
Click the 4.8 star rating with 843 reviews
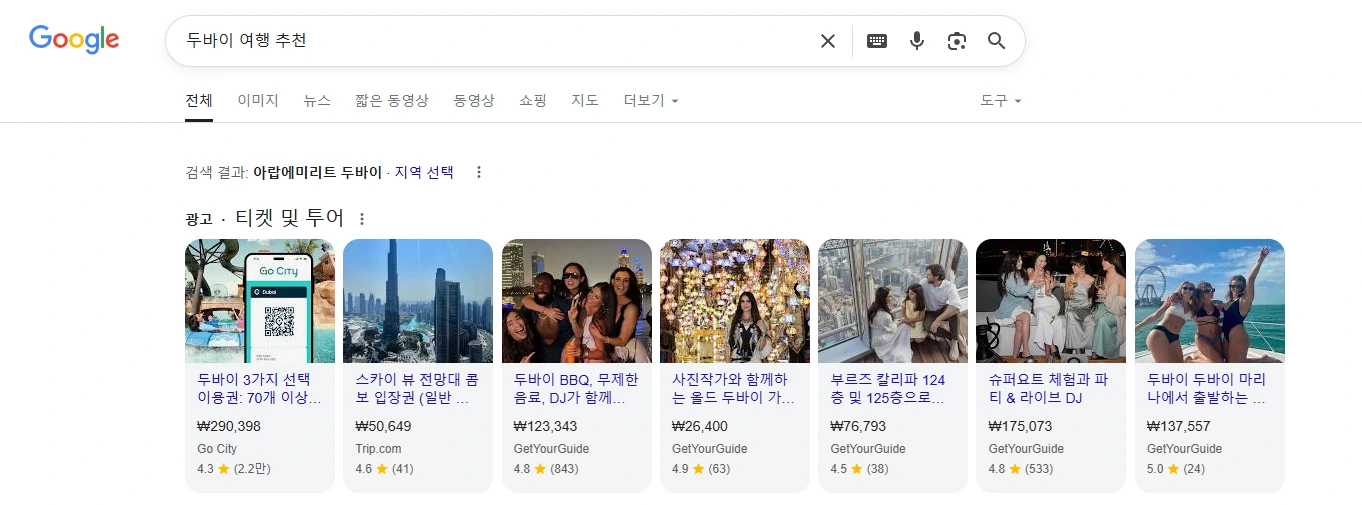point(546,468)
